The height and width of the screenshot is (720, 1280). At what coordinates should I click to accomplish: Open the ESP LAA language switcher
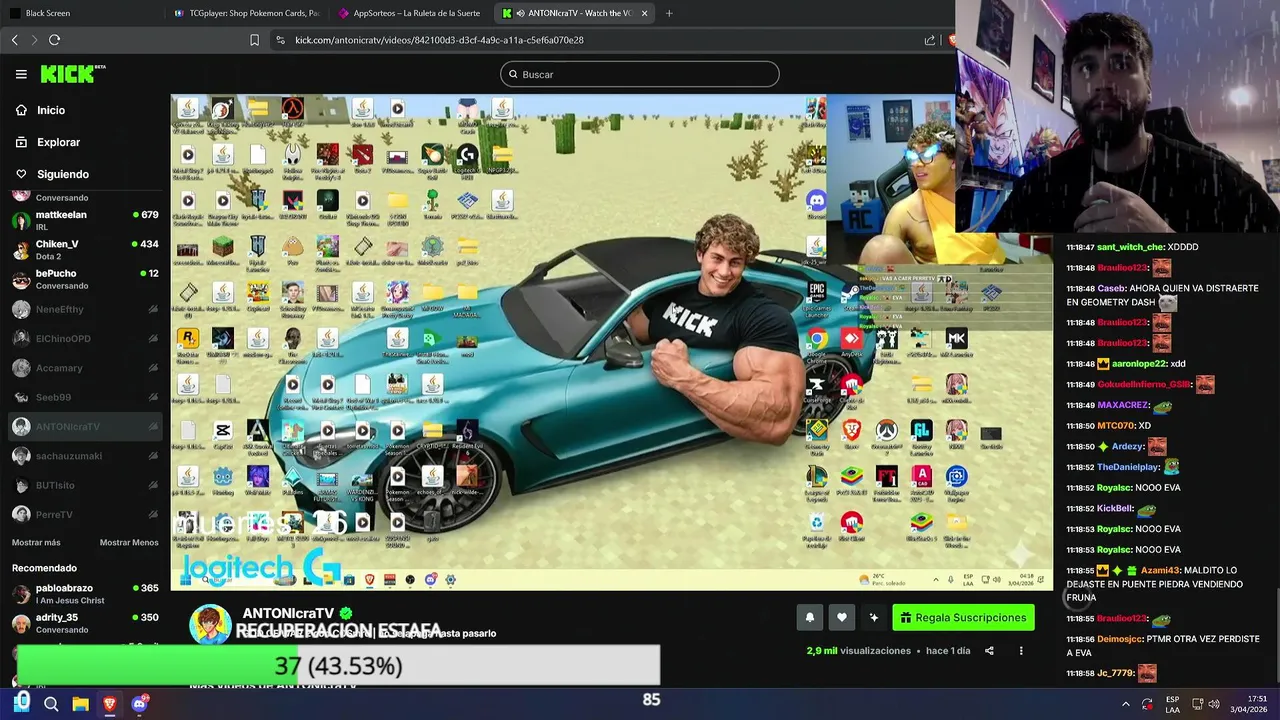coord(1172,704)
